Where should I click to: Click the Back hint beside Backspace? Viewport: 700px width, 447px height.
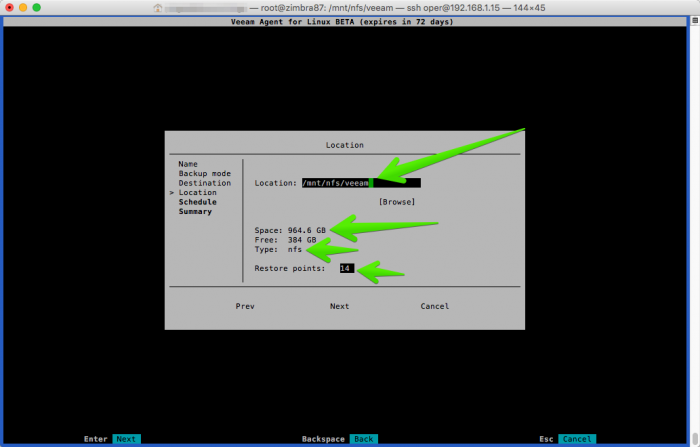click(x=363, y=439)
